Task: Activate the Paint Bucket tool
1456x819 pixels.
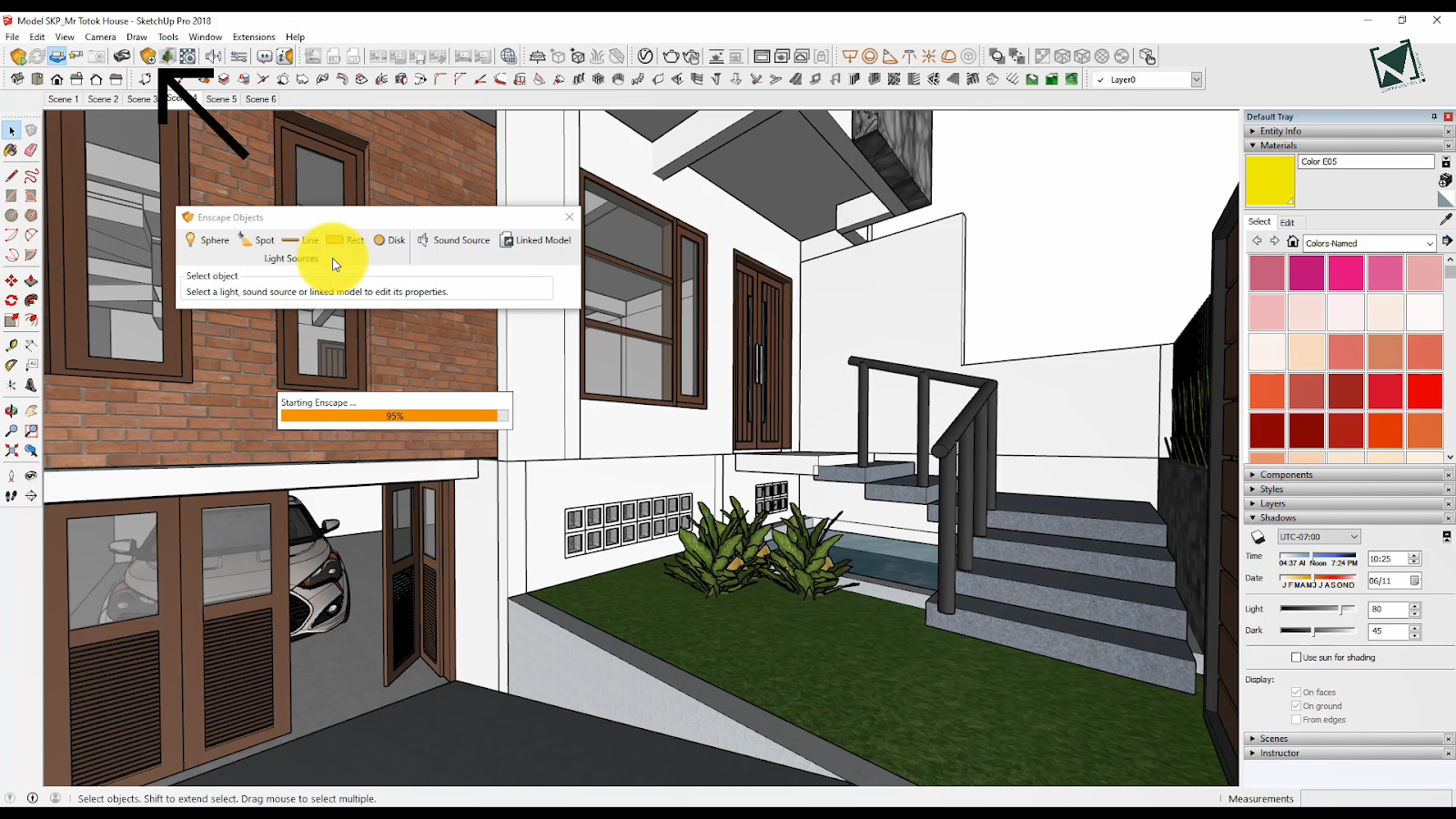Action: 10,149
